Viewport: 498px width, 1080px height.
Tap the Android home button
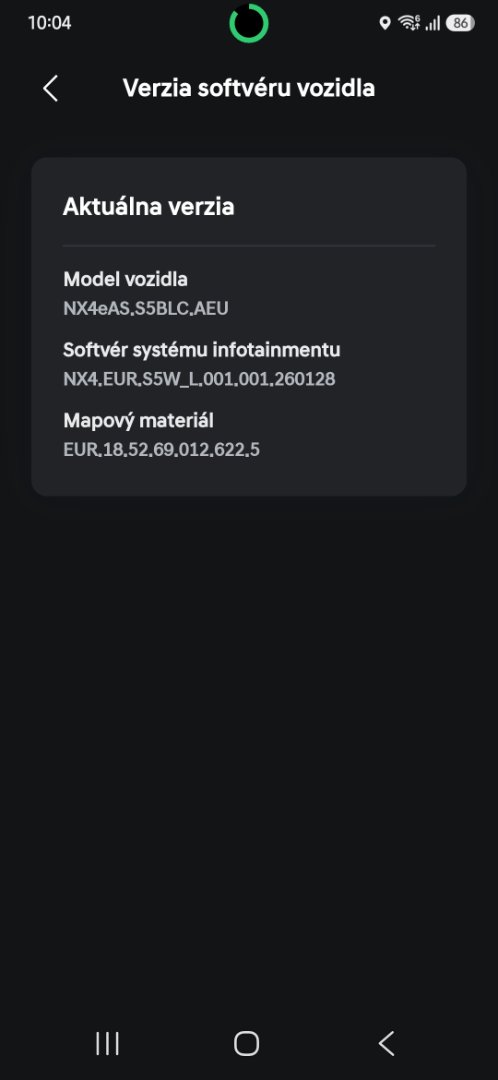[247, 1043]
